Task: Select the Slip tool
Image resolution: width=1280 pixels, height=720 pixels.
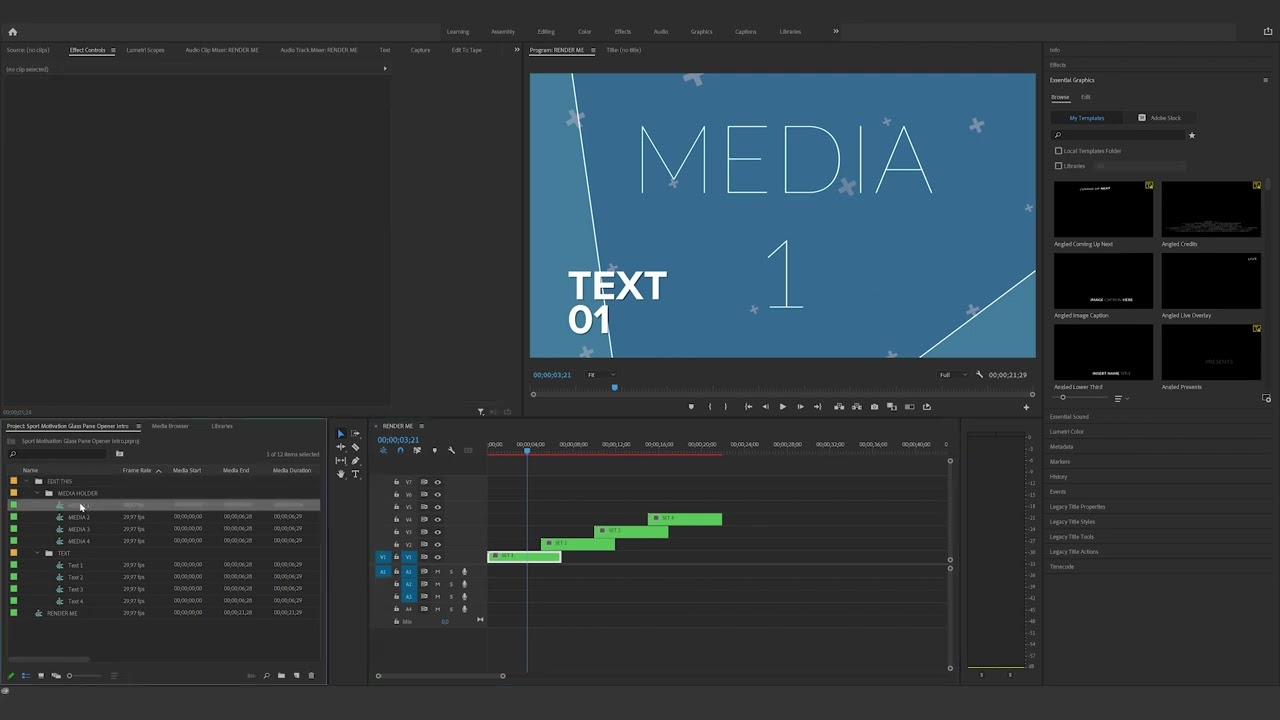Action: 340,461
